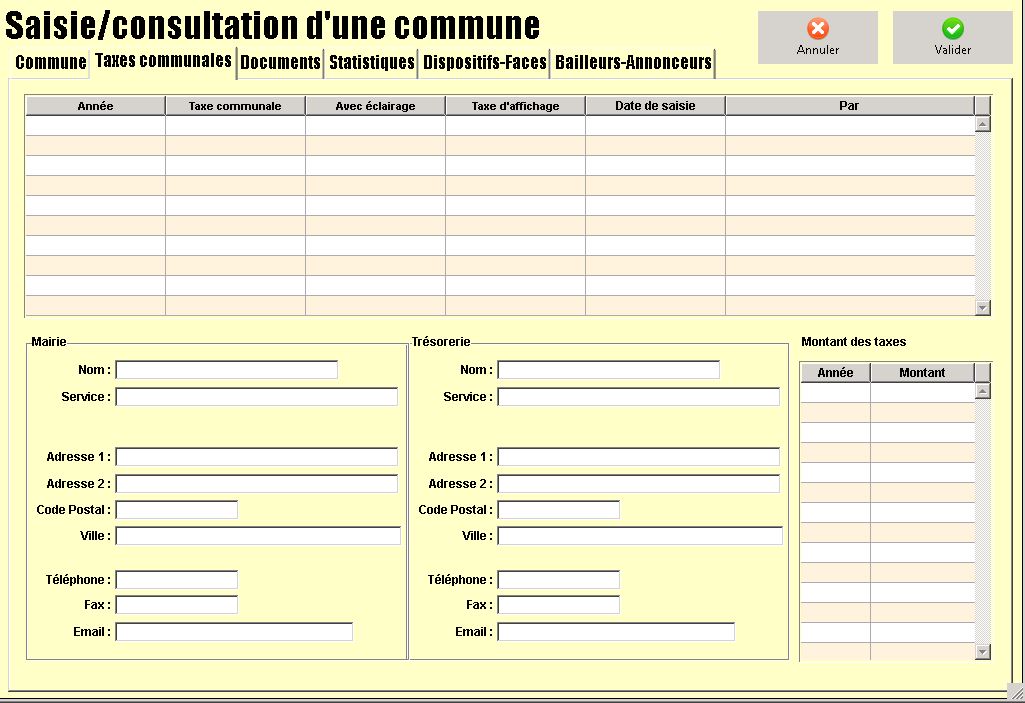Click the Mairie Téléphone field
The height and width of the screenshot is (703, 1025).
(x=176, y=579)
